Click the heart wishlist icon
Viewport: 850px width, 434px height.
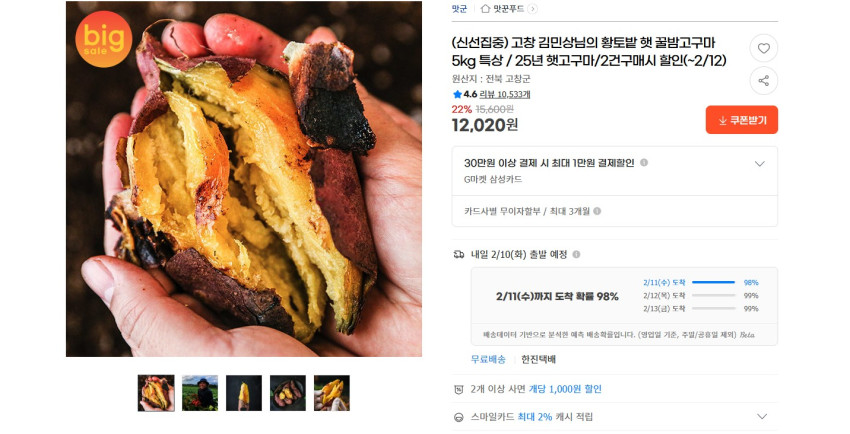coord(763,48)
